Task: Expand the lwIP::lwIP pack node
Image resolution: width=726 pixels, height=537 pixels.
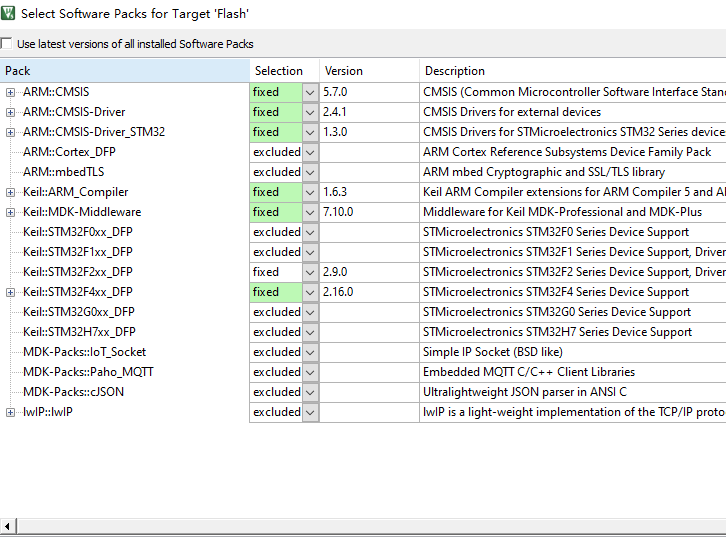Action: click(x=10, y=412)
